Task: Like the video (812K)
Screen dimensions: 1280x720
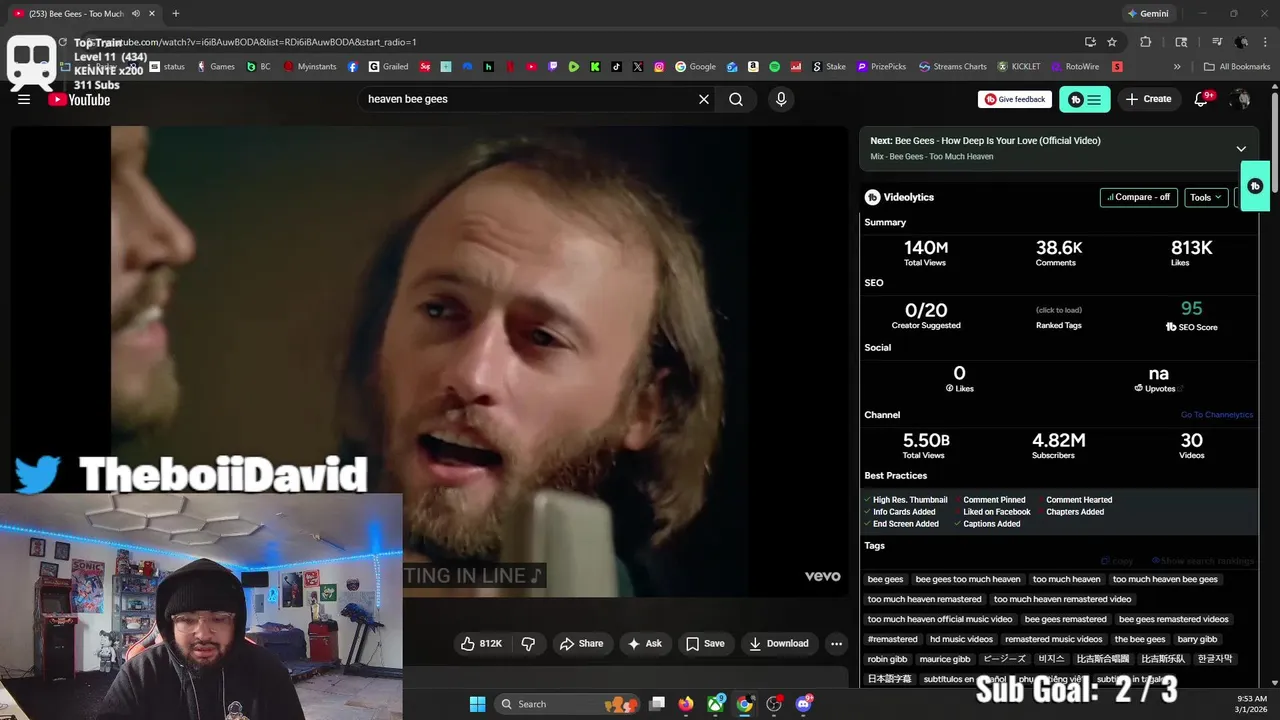Action: point(481,644)
